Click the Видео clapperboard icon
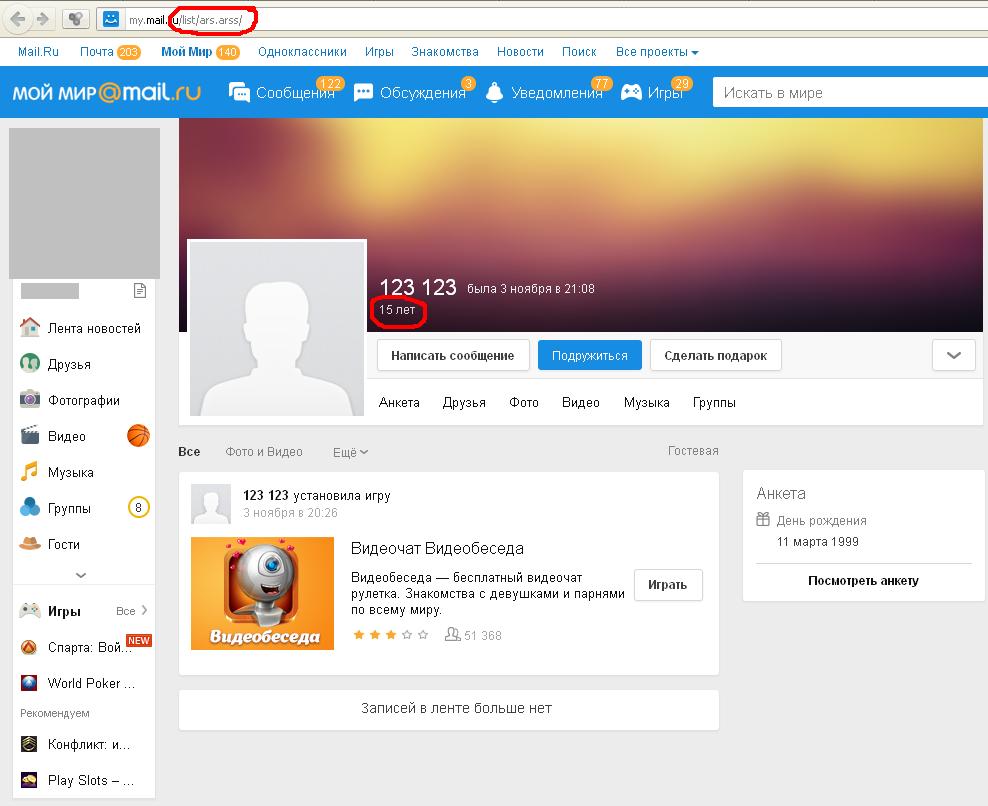Viewport: 988px width, 806px height. click(x=30, y=435)
